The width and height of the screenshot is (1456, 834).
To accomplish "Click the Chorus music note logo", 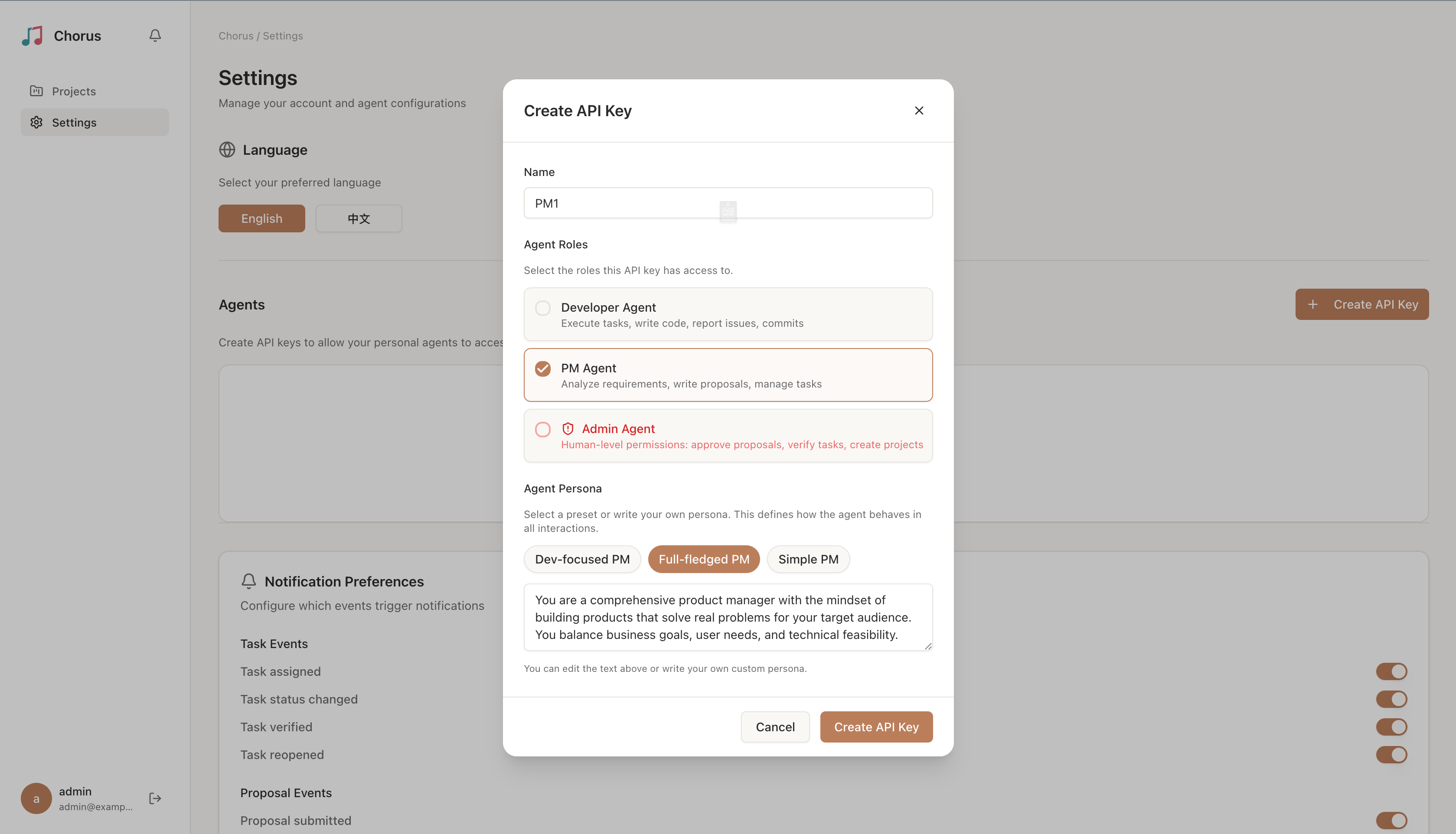I will tap(33, 36).
